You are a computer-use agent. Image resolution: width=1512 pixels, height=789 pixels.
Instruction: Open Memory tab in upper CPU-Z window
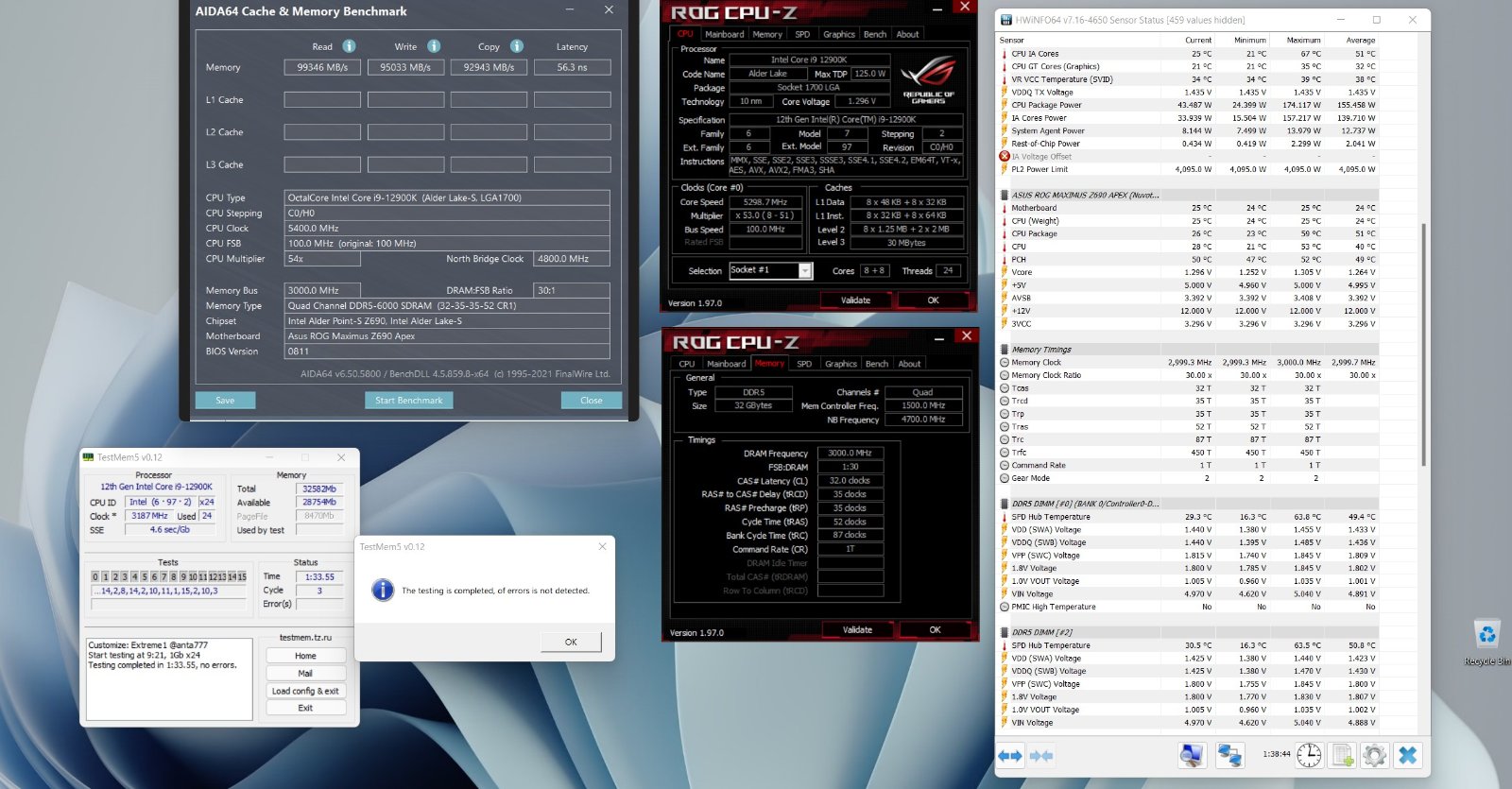coord(767,34)
